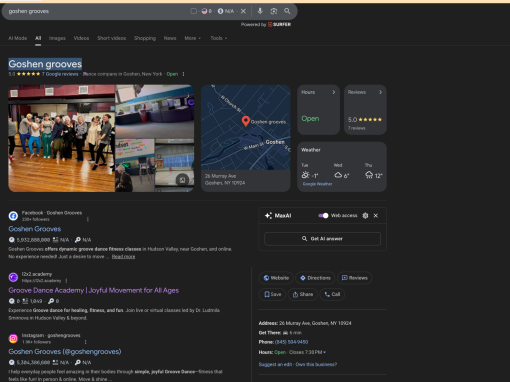The width and height of the screenshot is (510, 382).
Task: Expand the hours dropdown beside Closes 7:30 PM
Action: [324, 352]
